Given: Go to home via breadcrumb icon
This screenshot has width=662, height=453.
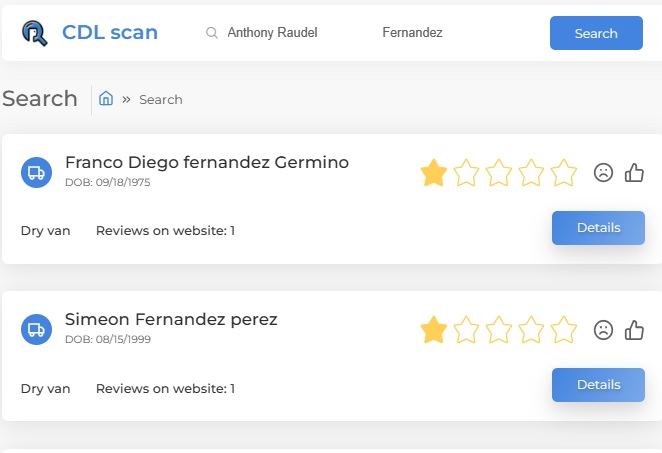Looking at the screenshot, I should (106, 99).
